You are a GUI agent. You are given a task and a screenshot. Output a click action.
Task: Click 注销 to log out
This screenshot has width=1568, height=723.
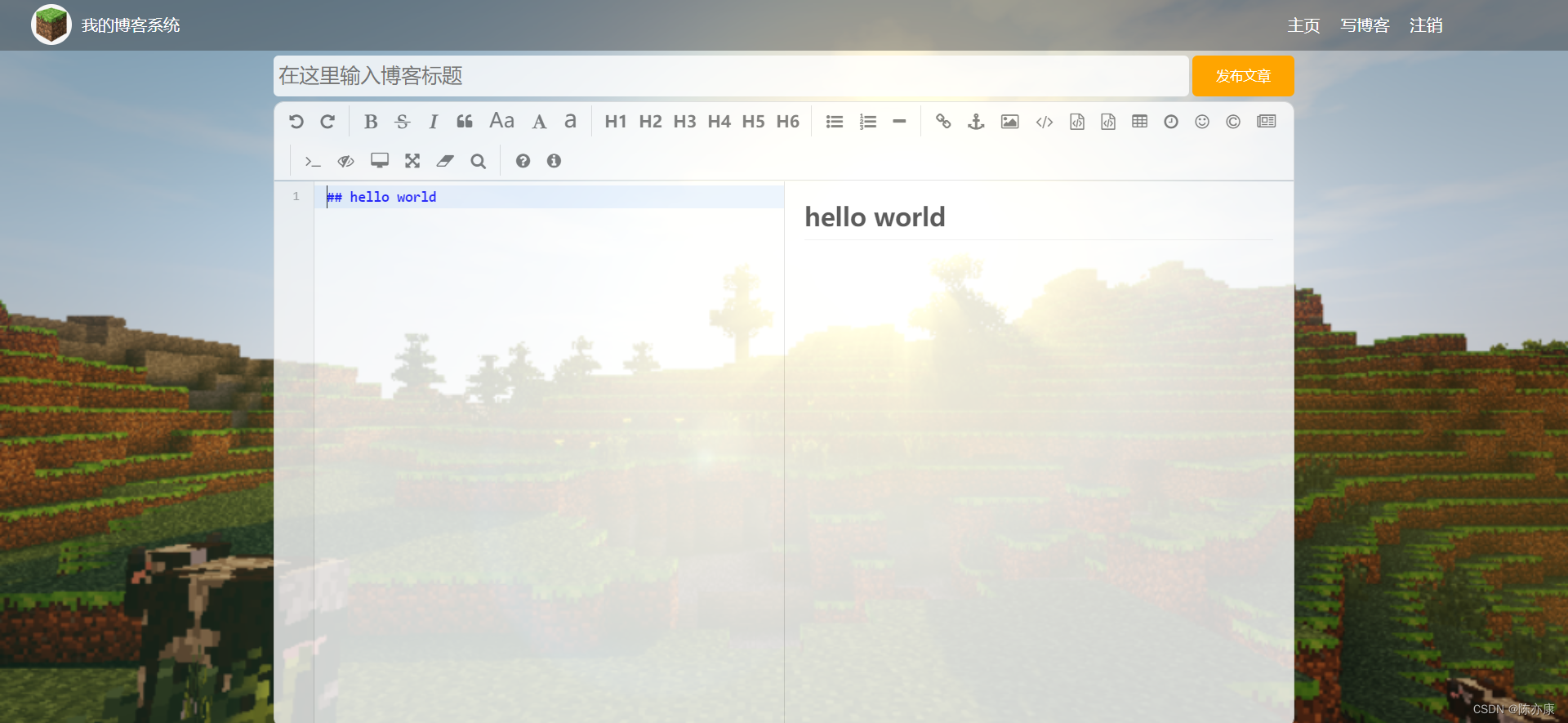1426,25
